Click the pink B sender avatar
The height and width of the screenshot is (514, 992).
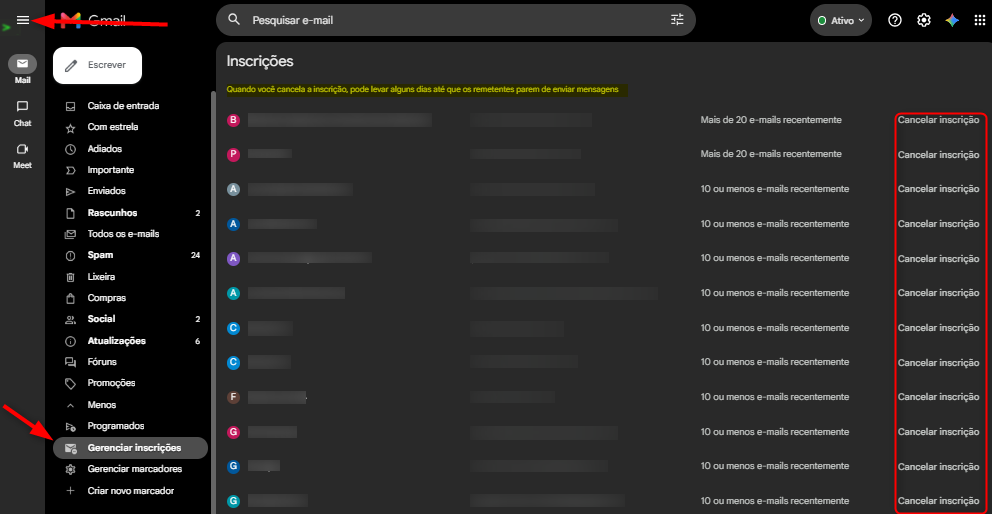click(x=233, y=120)
